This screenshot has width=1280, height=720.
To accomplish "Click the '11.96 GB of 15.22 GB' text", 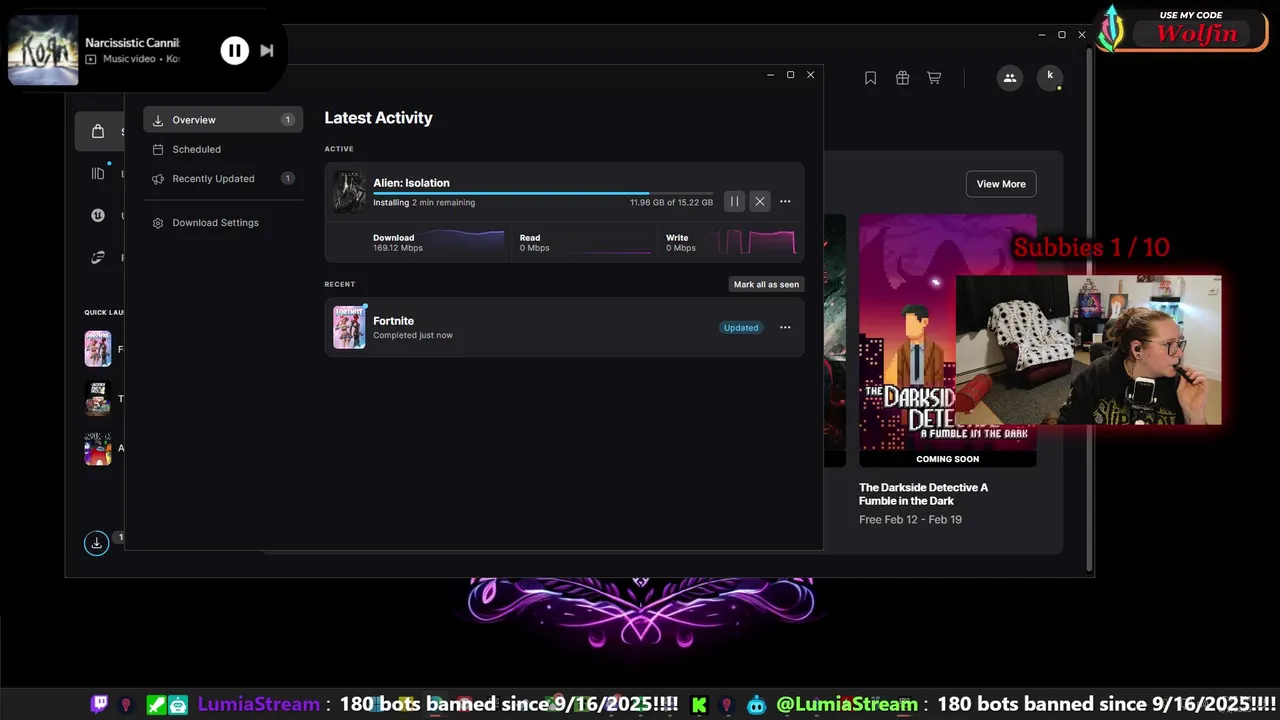I will click(x=671, y=202).
